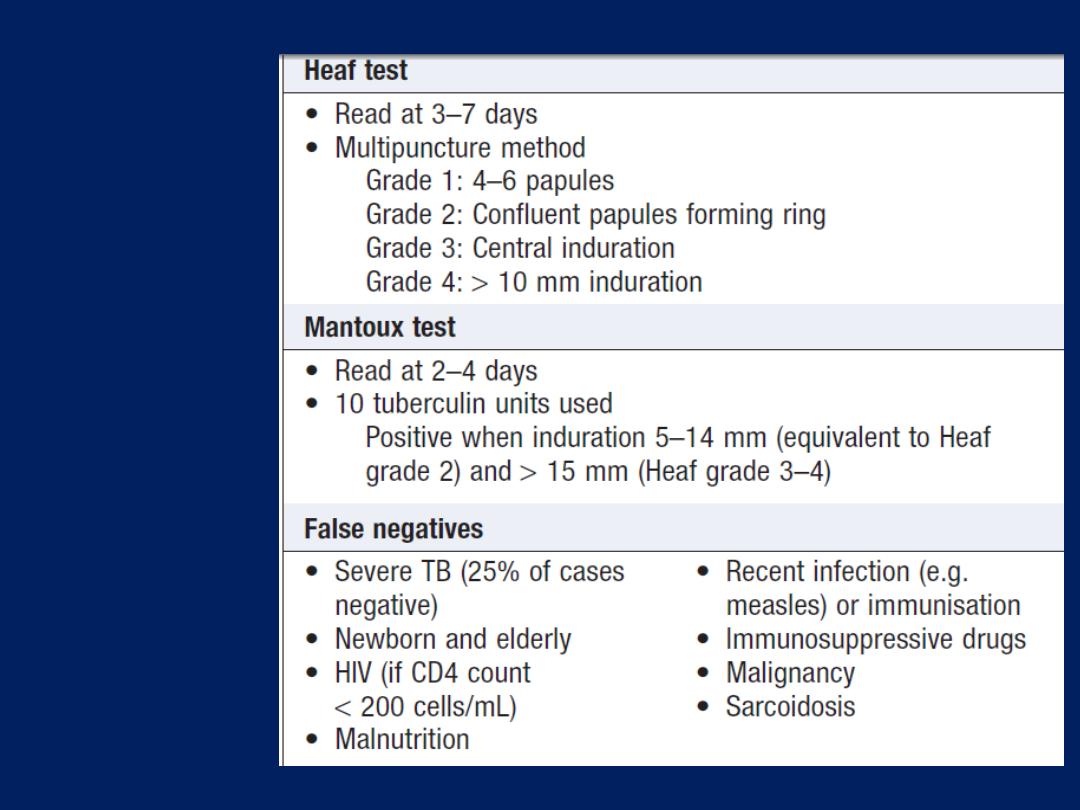Click the 'Grade 4: > 10 mm induration' line

tap(534, 282)
